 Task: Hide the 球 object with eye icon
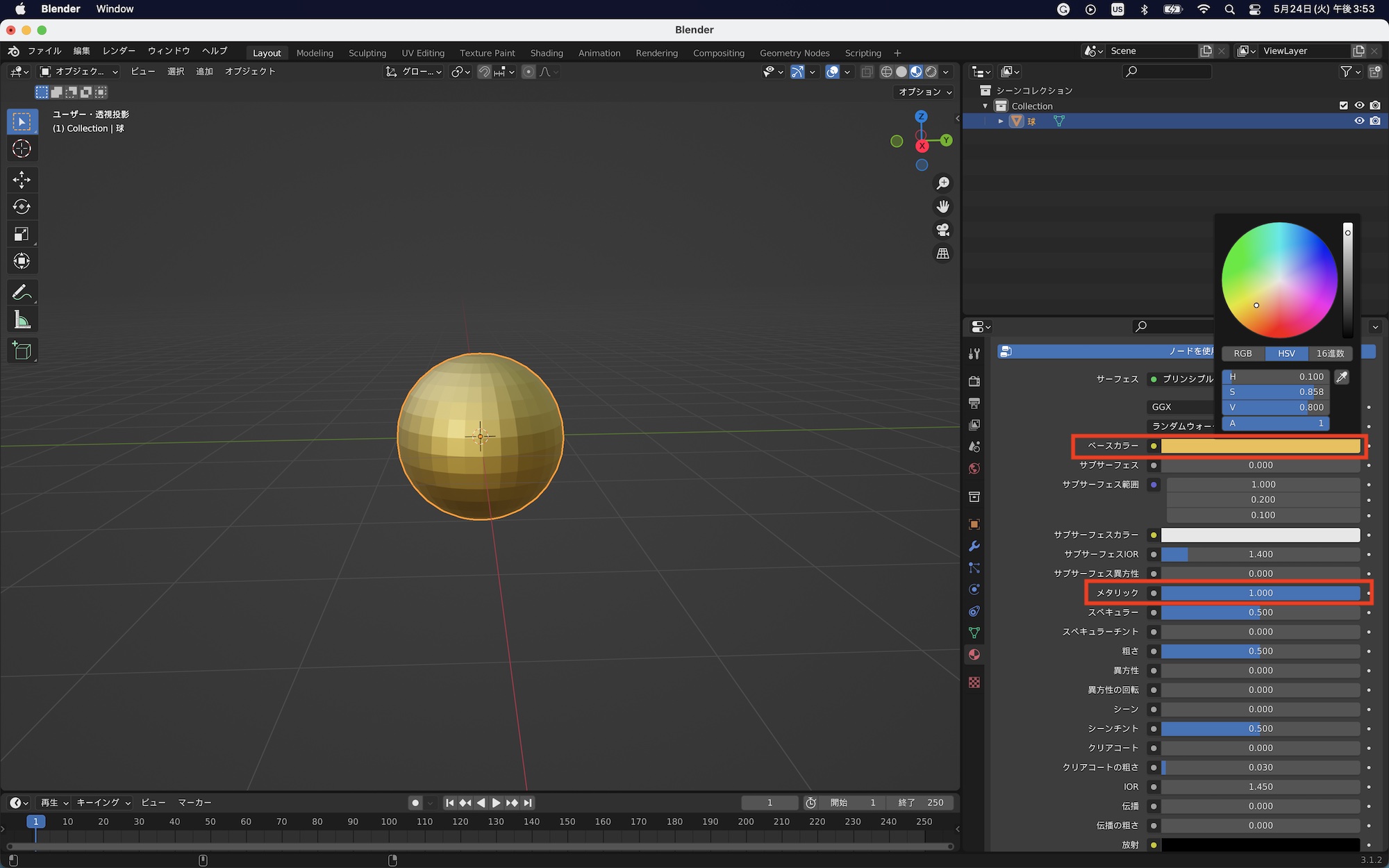(1359, 121)
